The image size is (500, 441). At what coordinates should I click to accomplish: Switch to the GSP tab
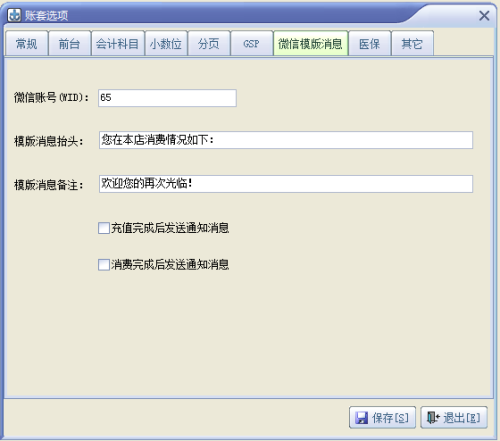coord(251,43)
